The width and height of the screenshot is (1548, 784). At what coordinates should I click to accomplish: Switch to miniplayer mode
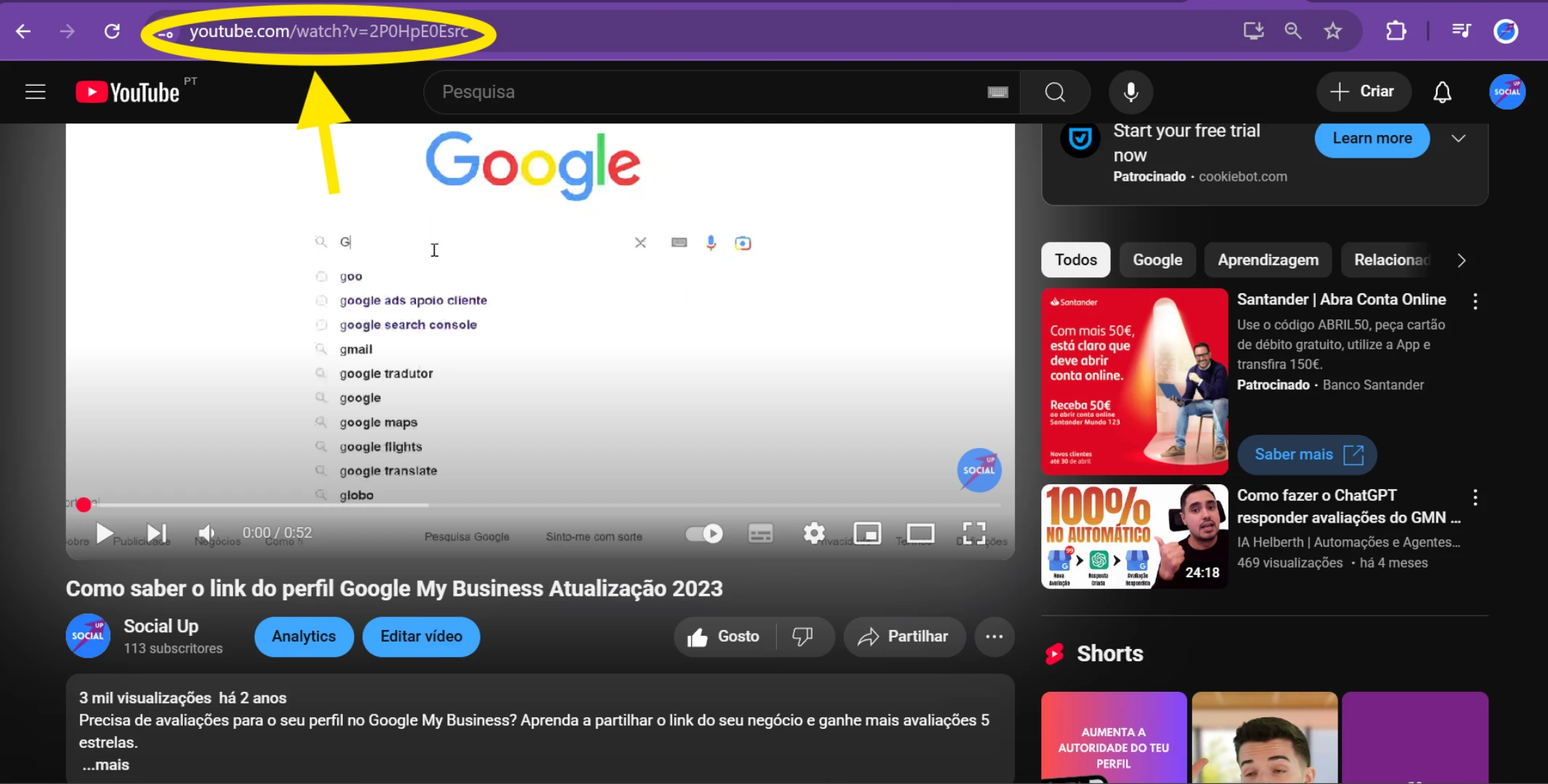(x=867, y=534)
